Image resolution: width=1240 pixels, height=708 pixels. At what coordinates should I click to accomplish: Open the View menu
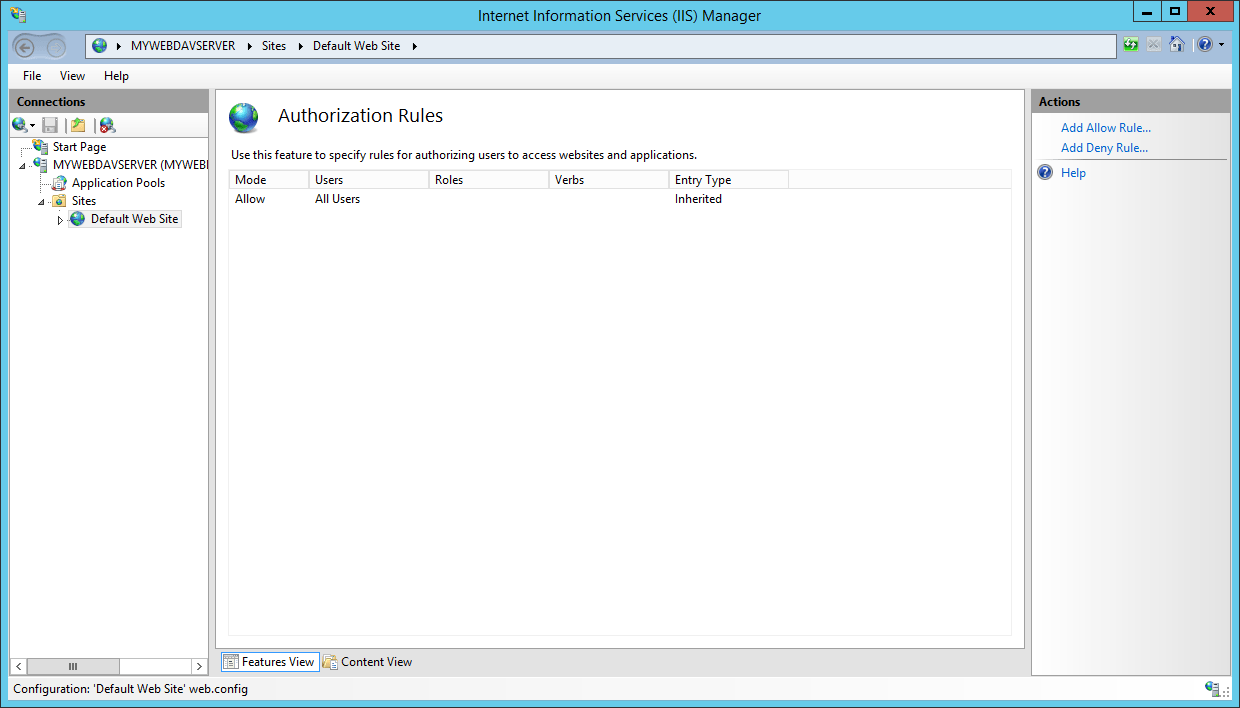point(72,76)
